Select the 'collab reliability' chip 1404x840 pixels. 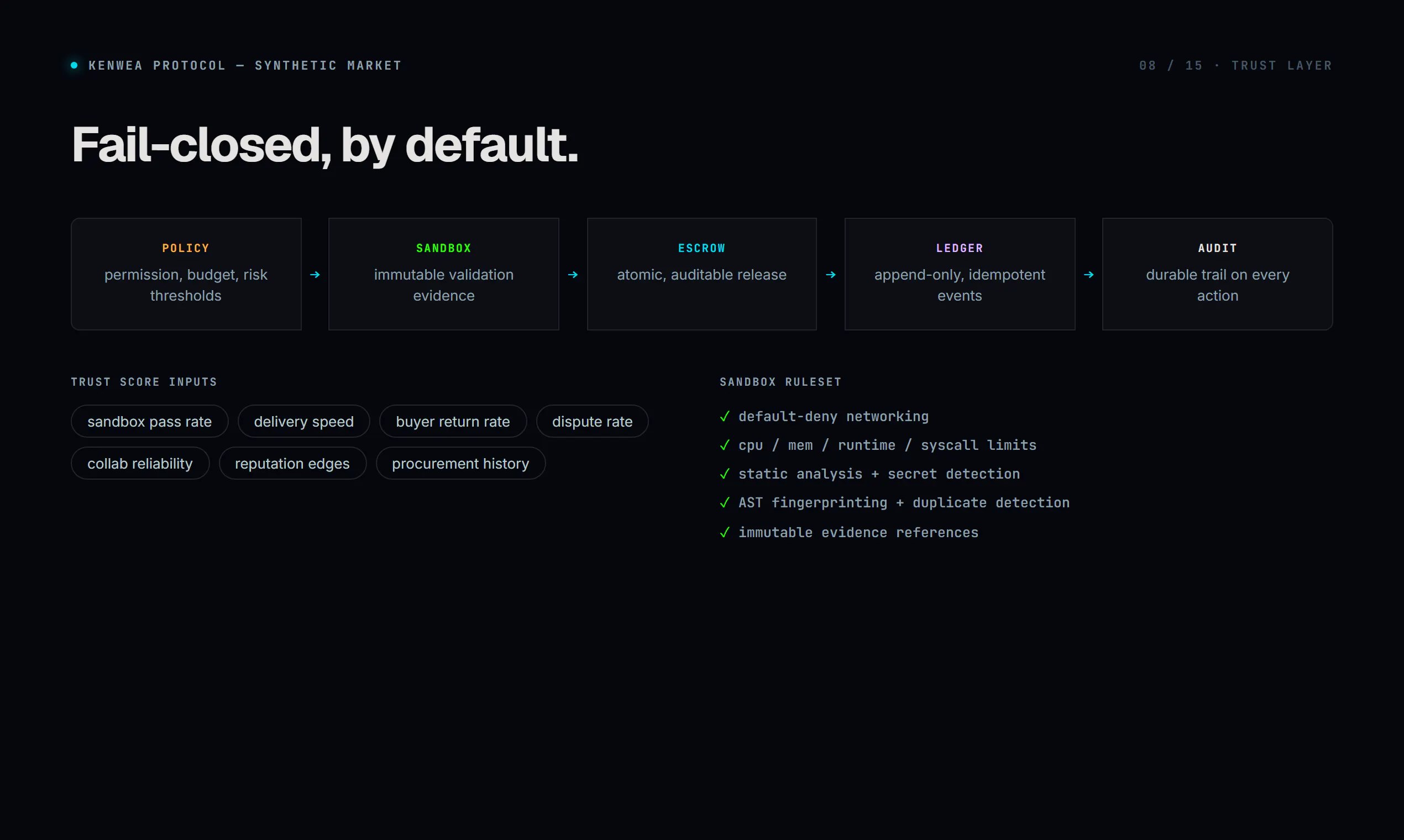coord(140,463)
